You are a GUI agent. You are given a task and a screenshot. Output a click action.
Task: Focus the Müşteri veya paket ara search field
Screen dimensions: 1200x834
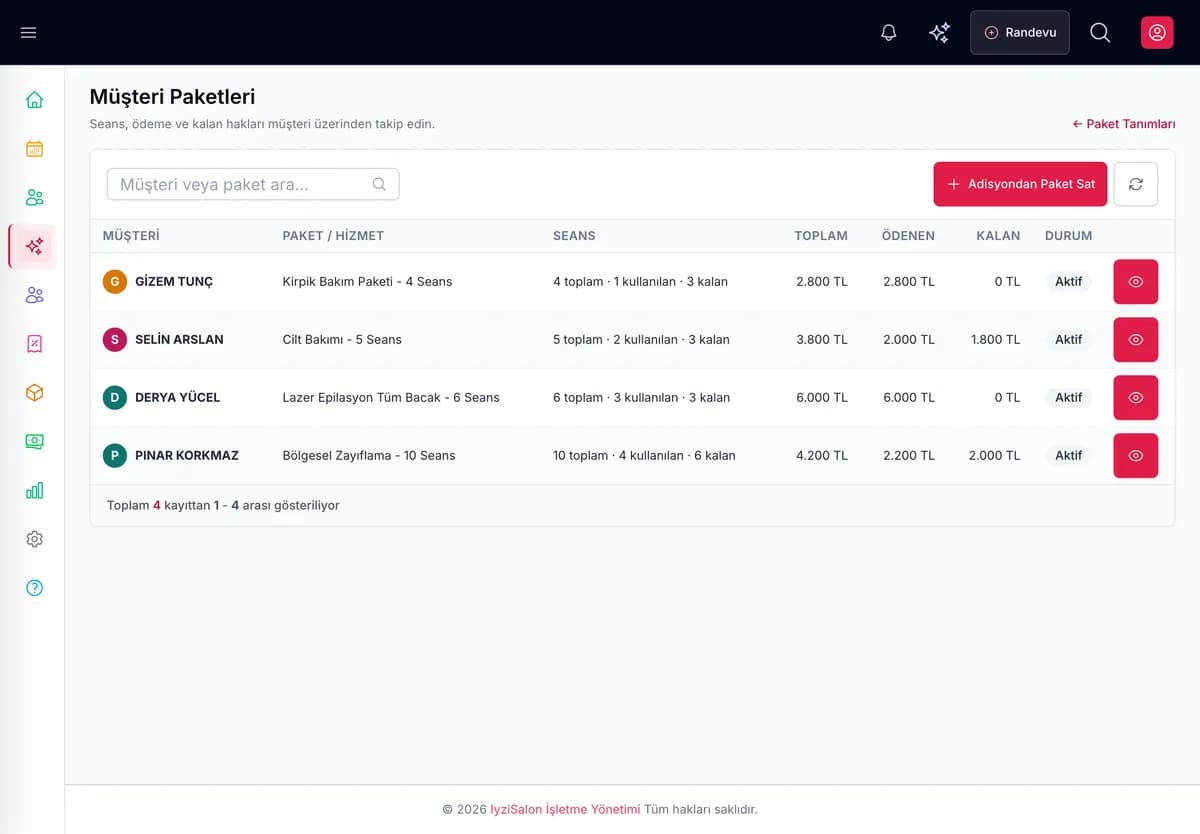tap(253, 184)
